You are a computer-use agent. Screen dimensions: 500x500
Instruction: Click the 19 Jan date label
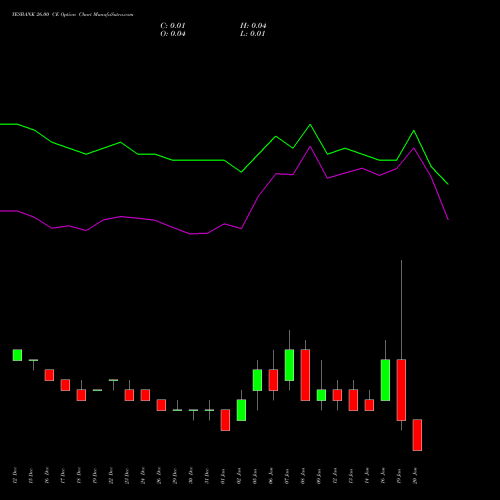coord(399,476)
